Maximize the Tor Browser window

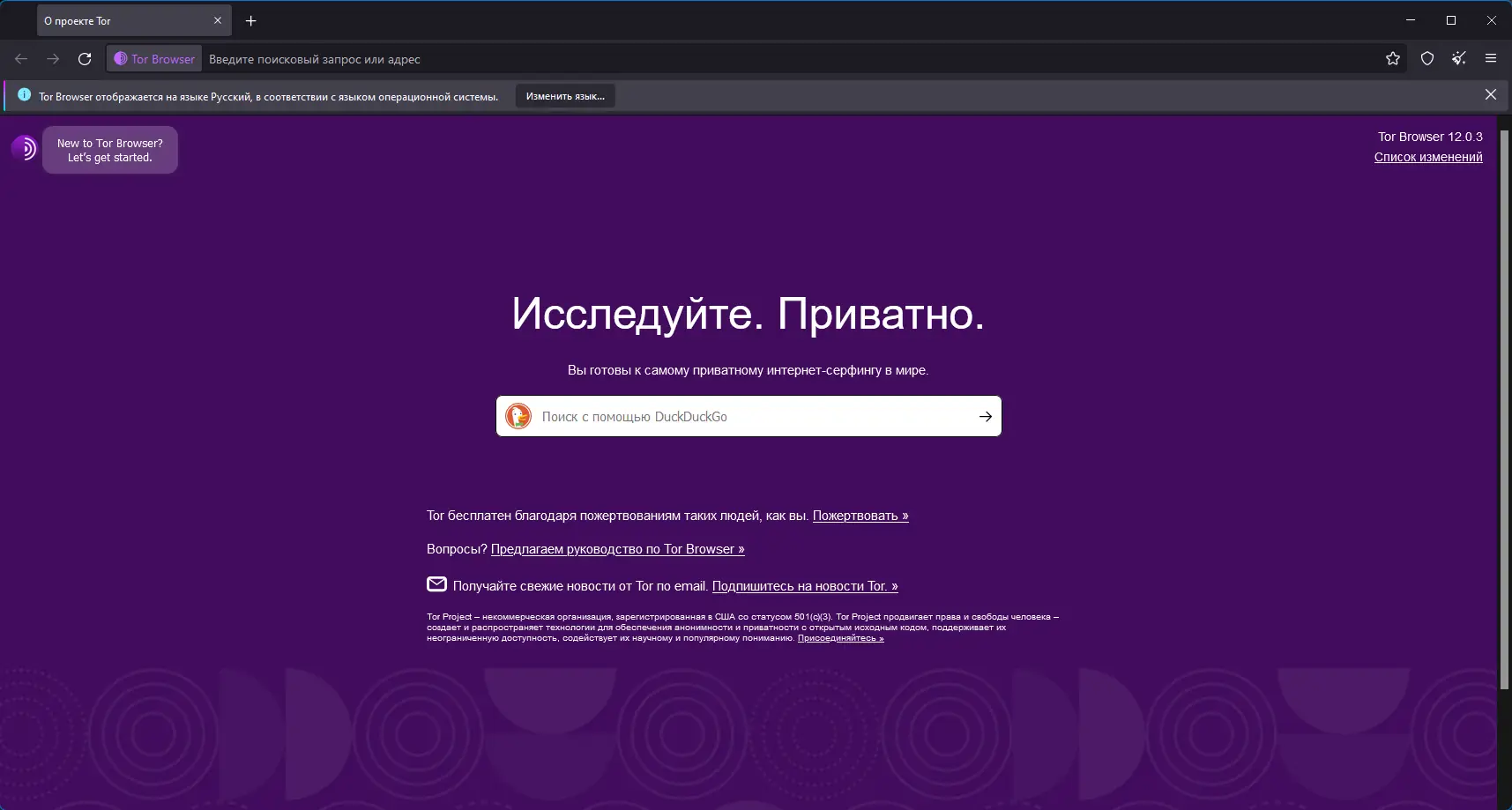[1451, 20]
